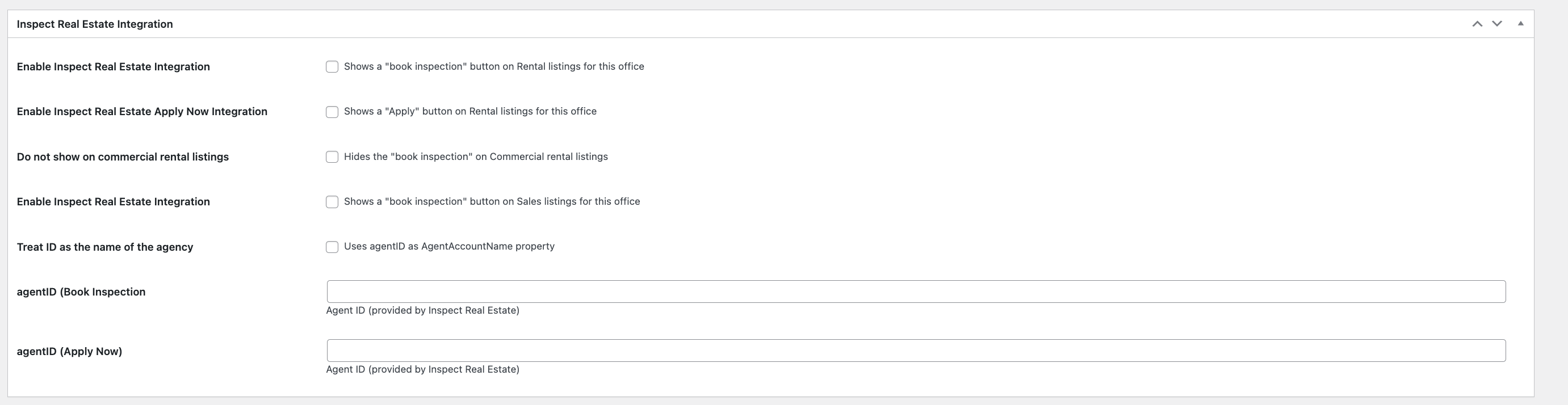
Task: Click the Uses agentID as AgentAccountName label text
Action: pyautogui.click(x=449, y=246)
